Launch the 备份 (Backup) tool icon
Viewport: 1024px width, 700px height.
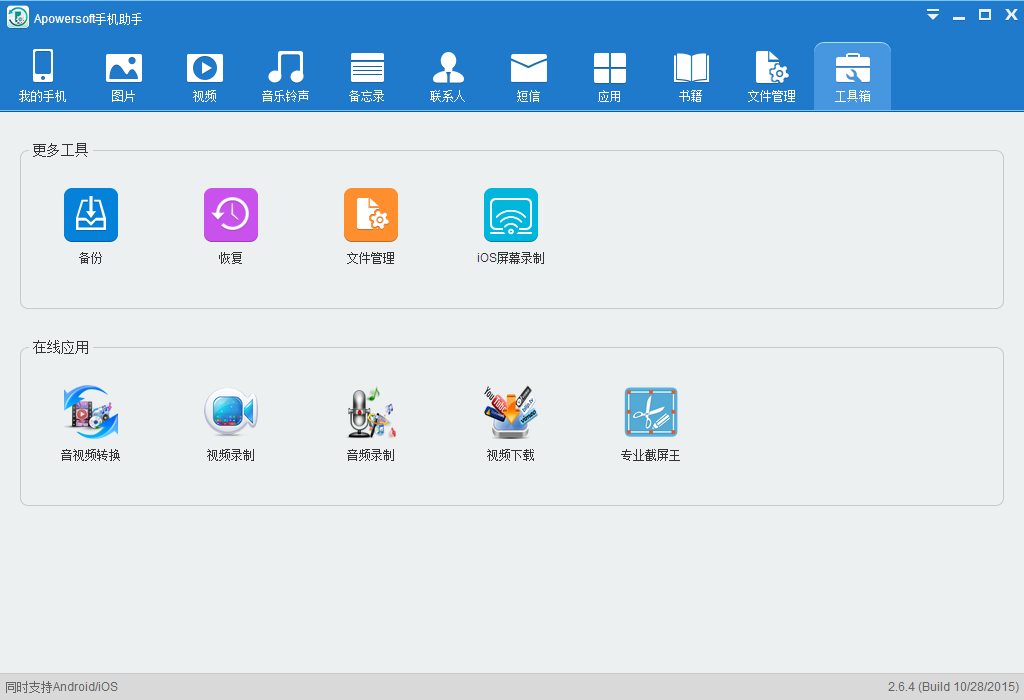(x=91, y=215)
